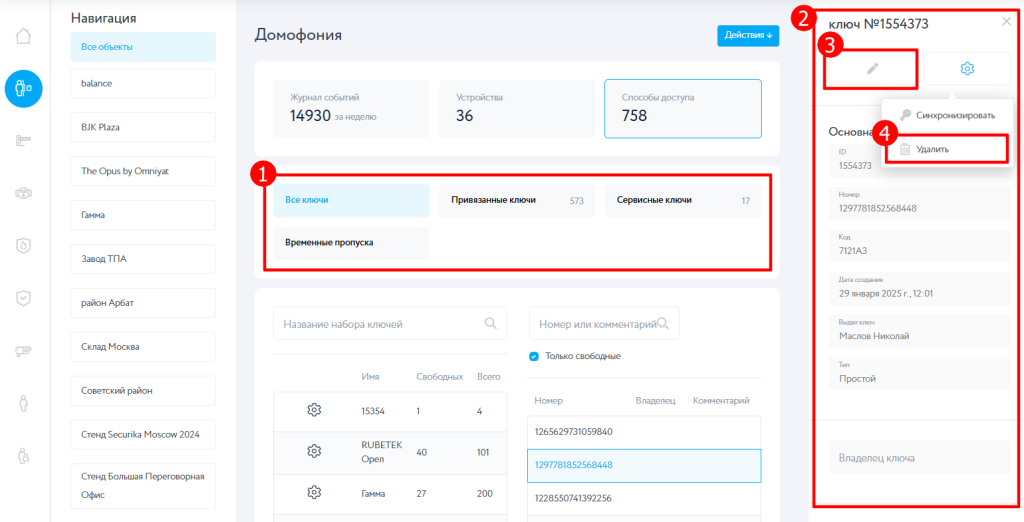Close the key №1554373 panel
Screen dimensions: 1024x522
[x=1007, y=22]
